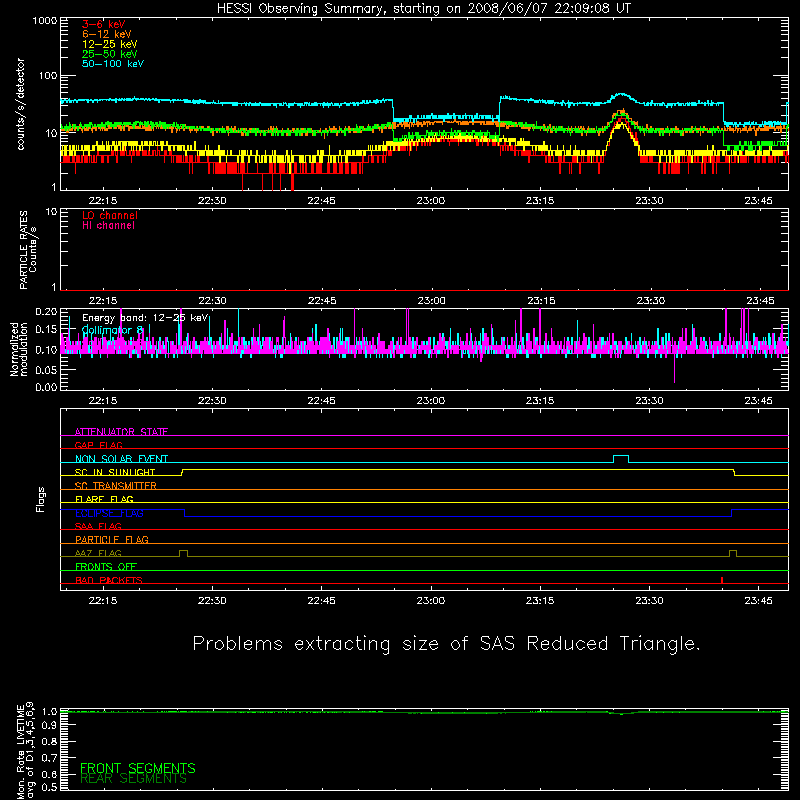Click the NON SOLAR EVENT flag label
This screenshot has width=800, height=800.
(121, 459)
